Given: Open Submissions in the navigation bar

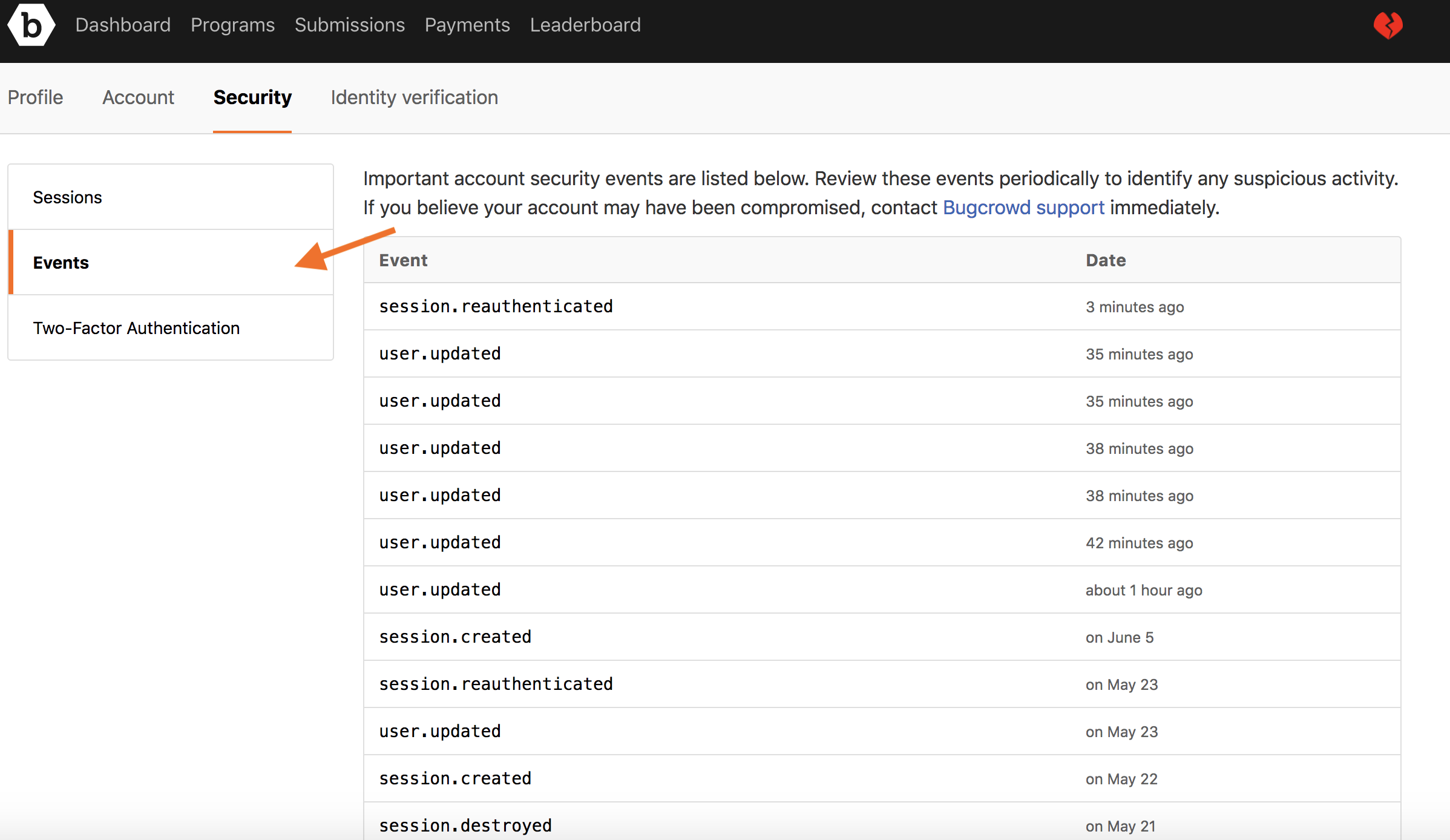Looking at the screenshot, I should 349,25.
